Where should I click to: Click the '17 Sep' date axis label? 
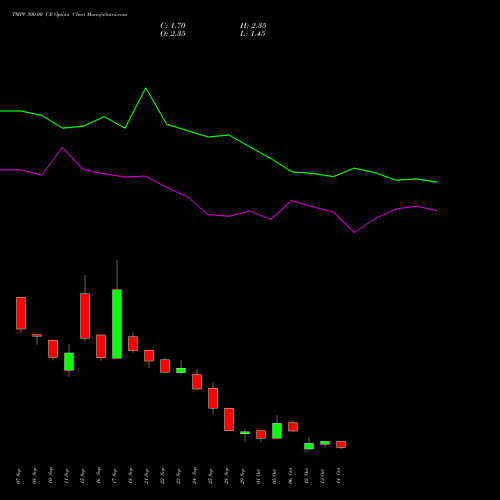[x=115, y=476]
